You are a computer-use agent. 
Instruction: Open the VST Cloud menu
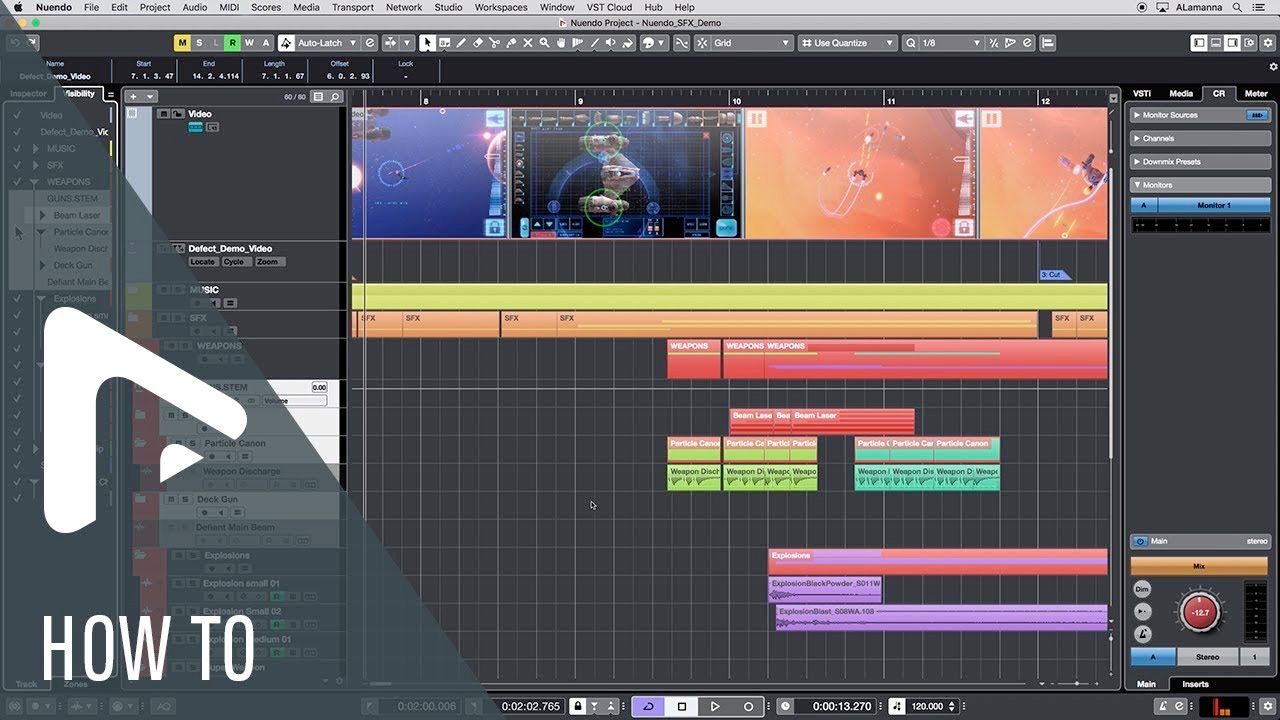[x=609, y=7]
